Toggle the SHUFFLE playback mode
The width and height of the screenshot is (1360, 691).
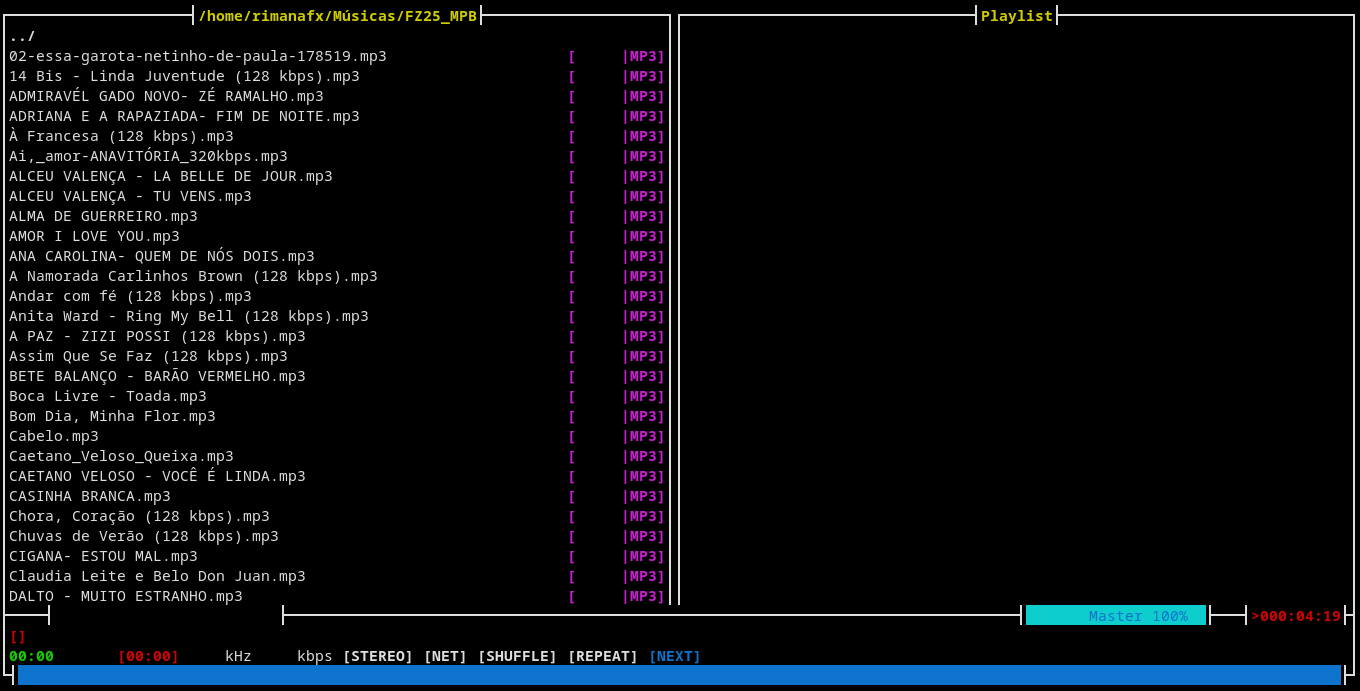coord(517,656)
